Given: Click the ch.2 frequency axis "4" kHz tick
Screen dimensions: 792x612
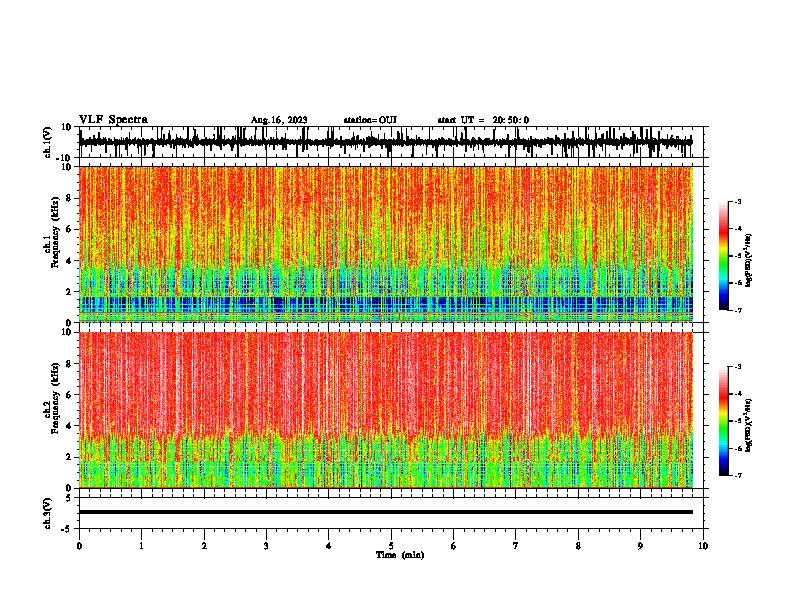Looking at the screenshot, I should pyautogui.click(x=69, y=426).
